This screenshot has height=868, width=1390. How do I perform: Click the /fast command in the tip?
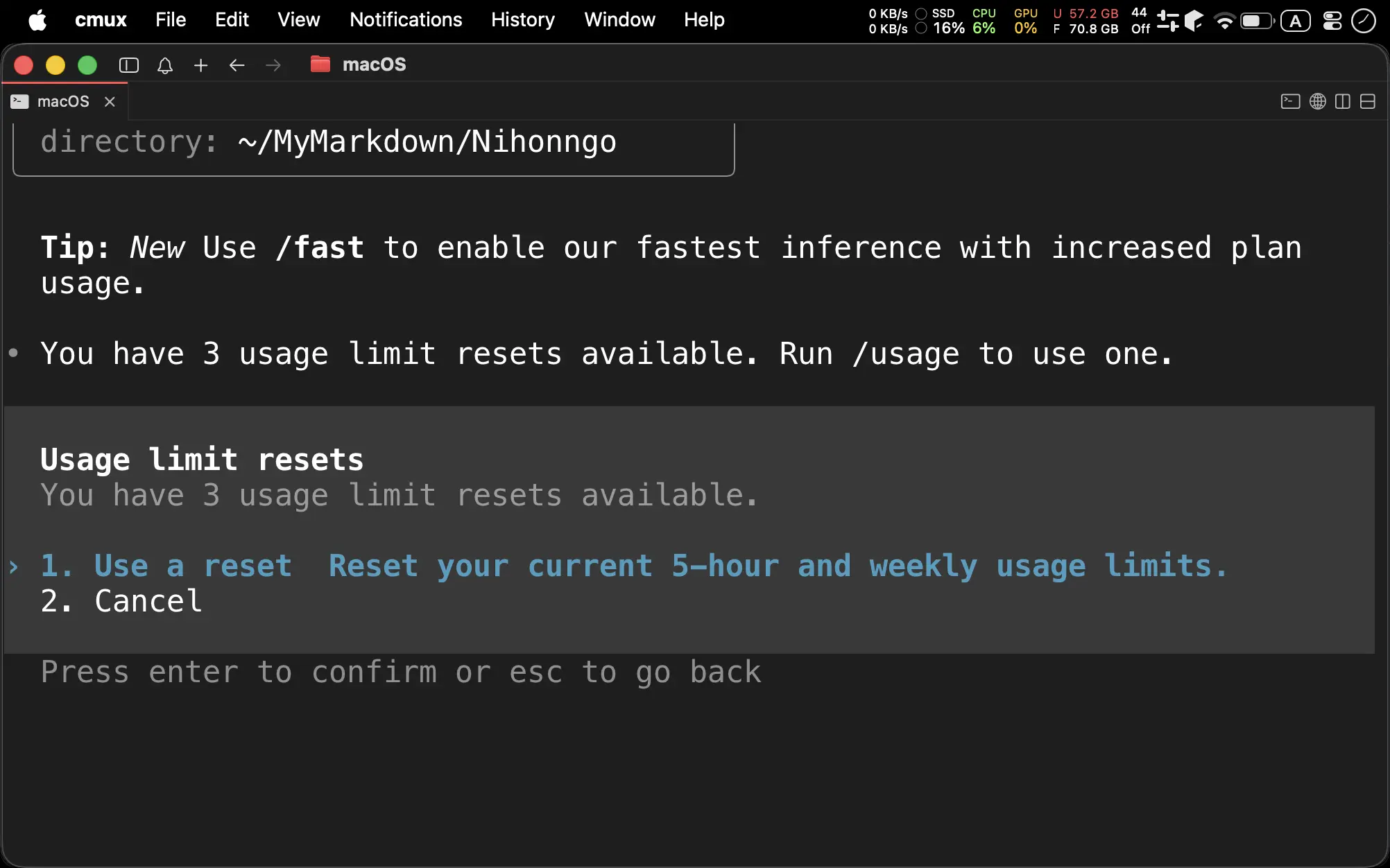[x=320, y=248]
